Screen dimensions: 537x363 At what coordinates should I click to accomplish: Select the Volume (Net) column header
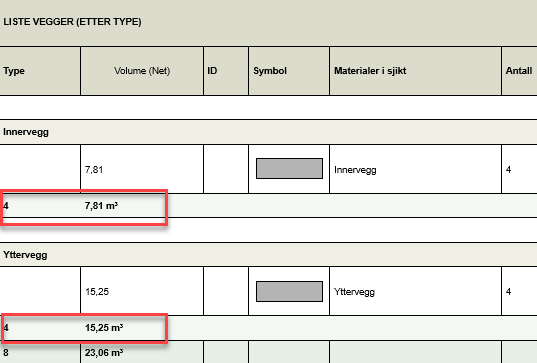142,71
